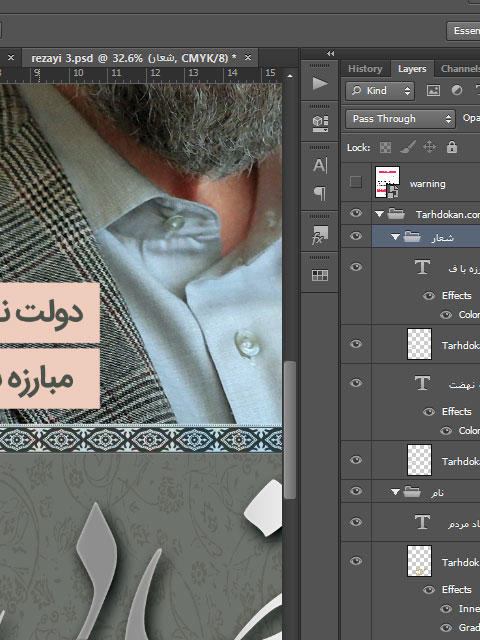
Task: Click the warning layer thumbnail
Action: [x=387, y=182]
